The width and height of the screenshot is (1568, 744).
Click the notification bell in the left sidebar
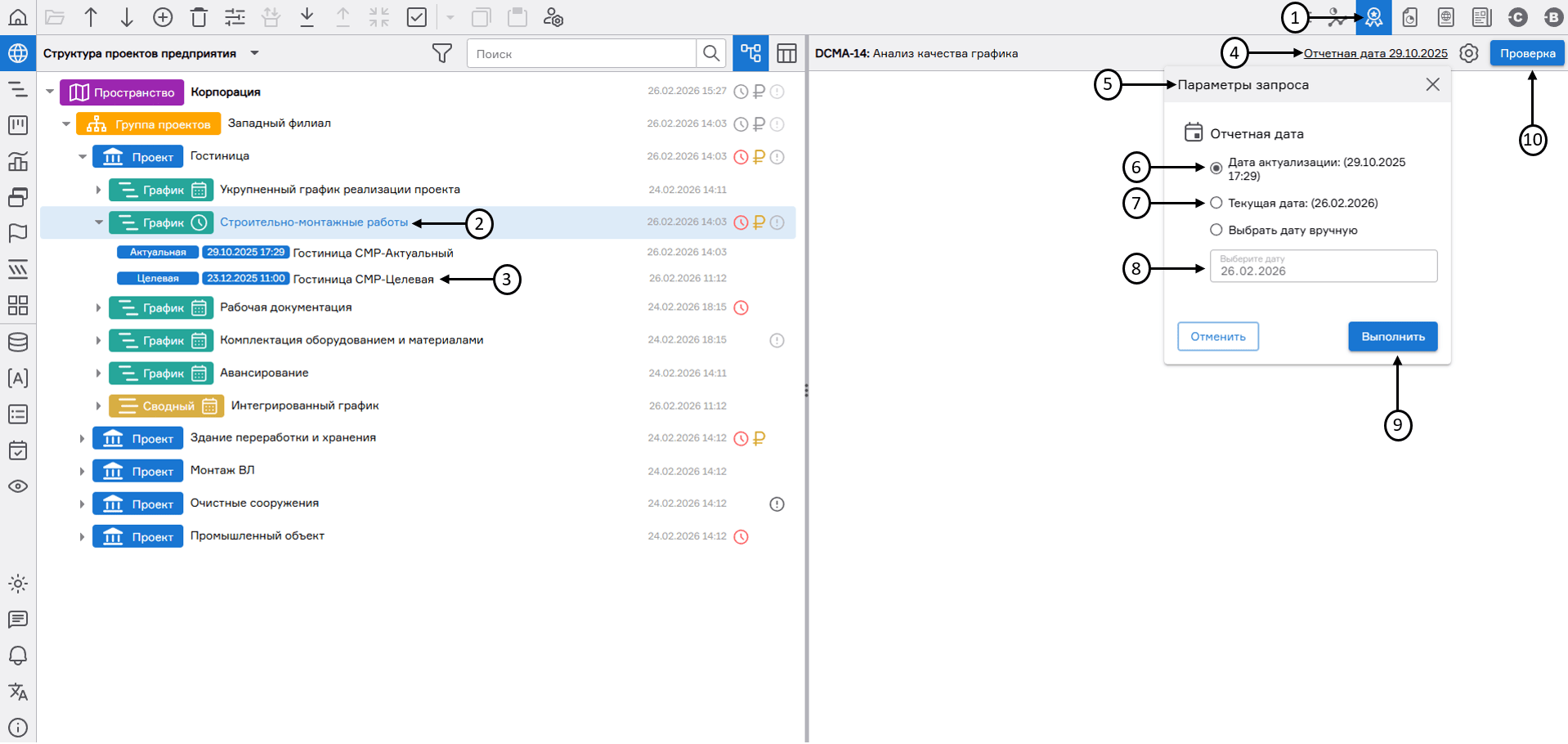(18, 656)
